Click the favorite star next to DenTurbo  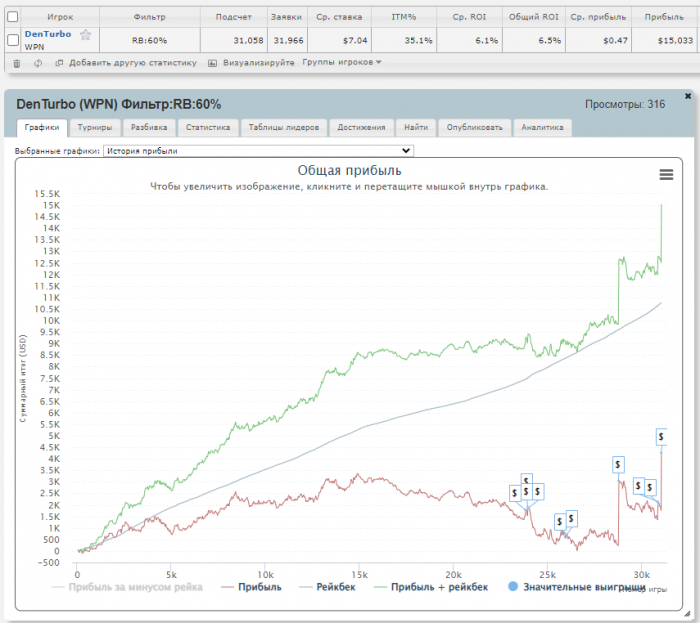(x=85, y=34)
